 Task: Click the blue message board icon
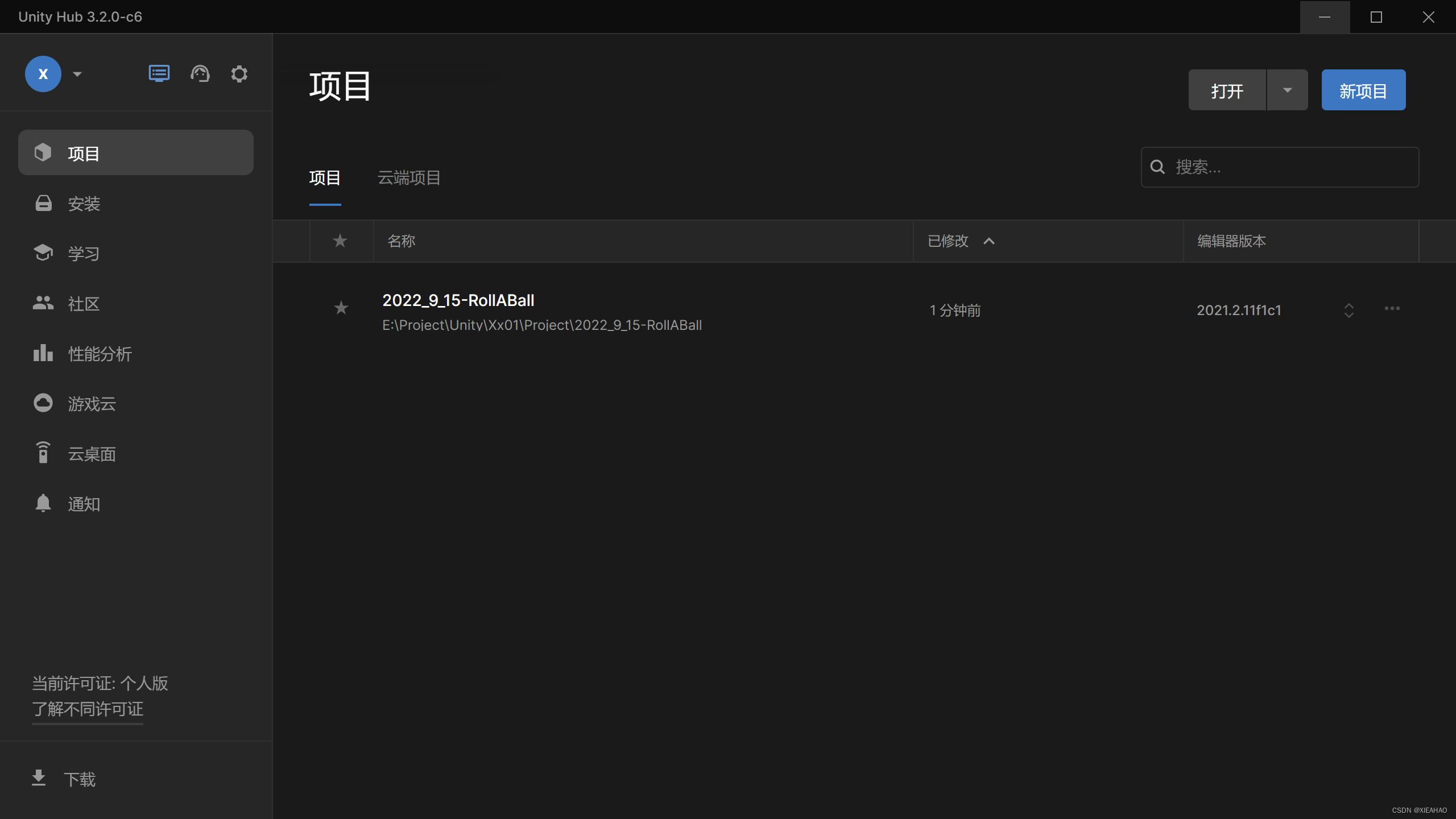coord(159,74)
